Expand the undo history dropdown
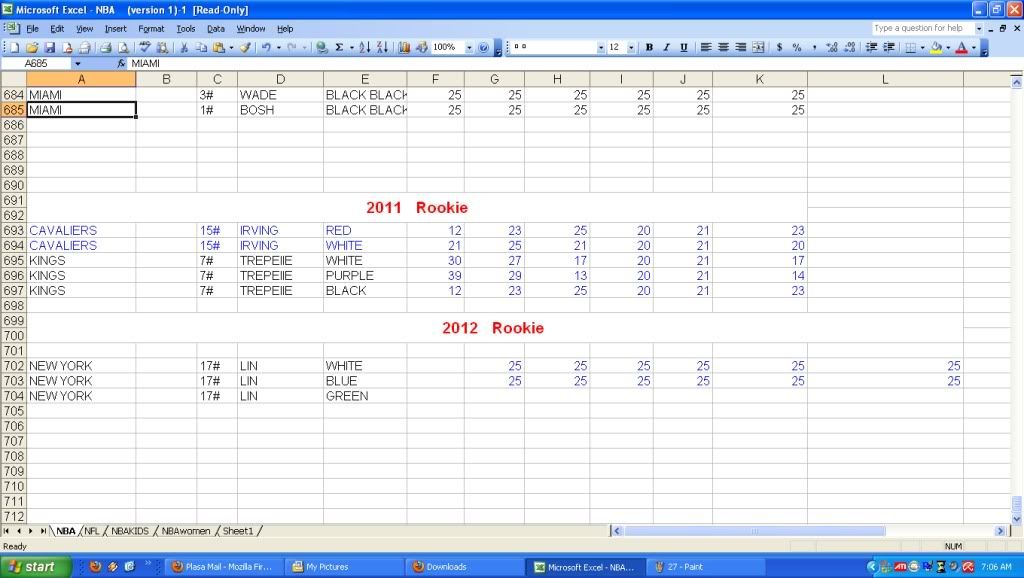The image size is (1024, 578). point(279,47)
